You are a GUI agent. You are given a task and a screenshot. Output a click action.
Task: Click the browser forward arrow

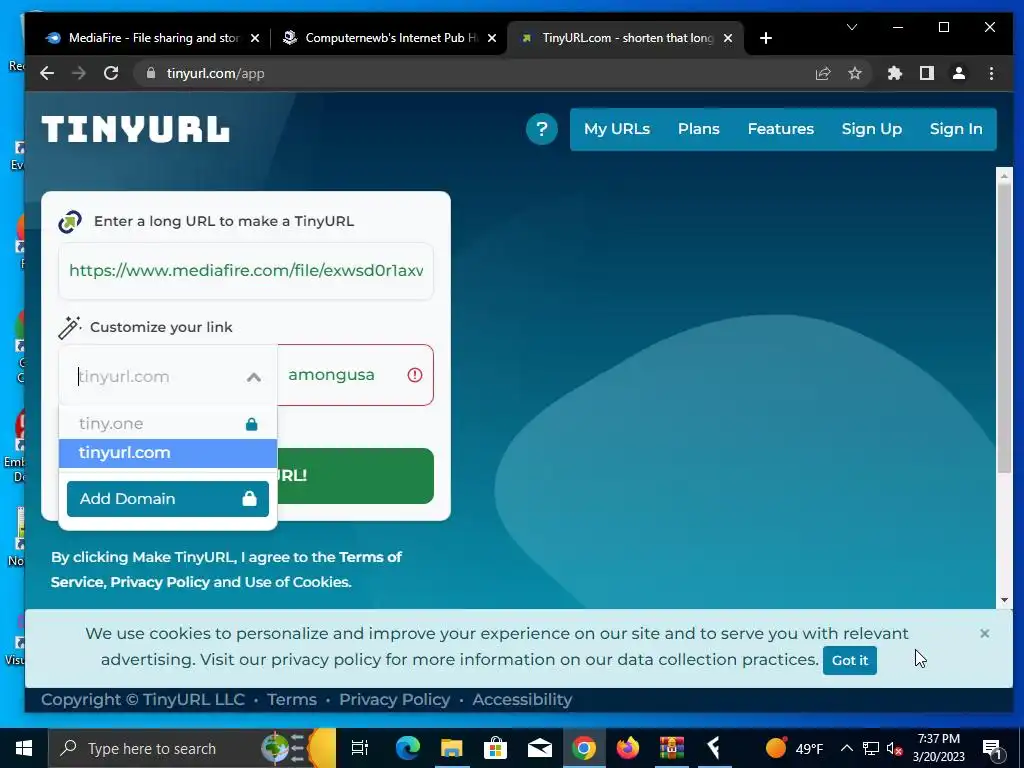click(79, 73)
